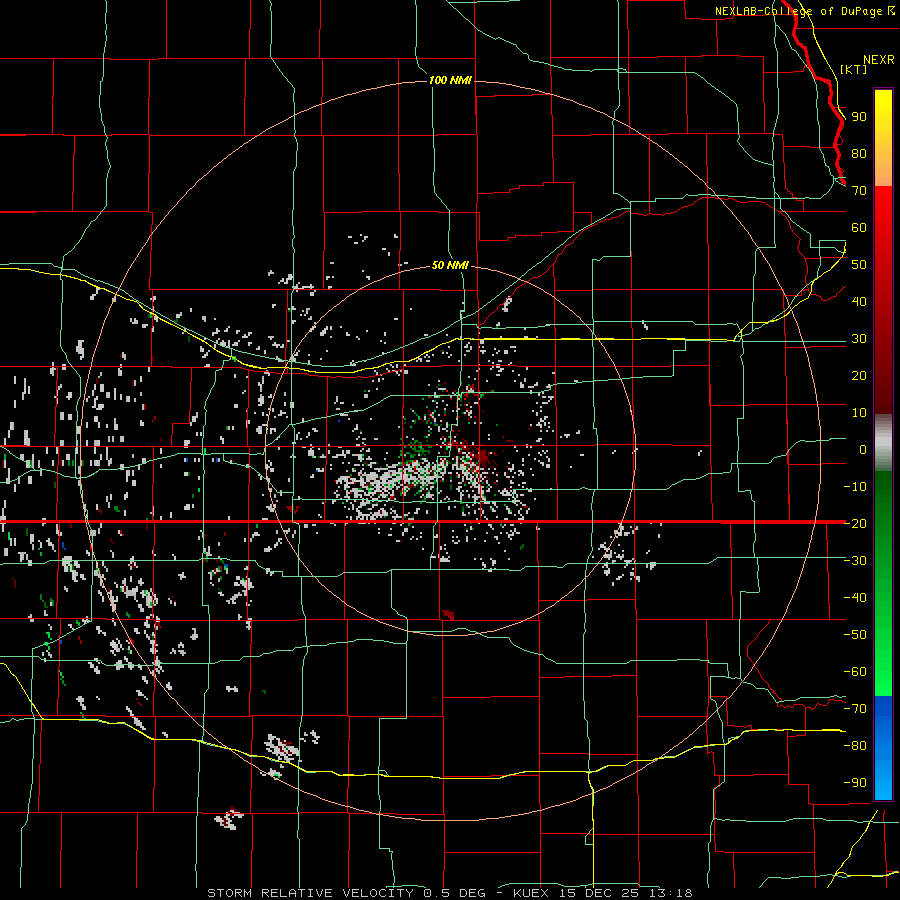Click the KUEX station identifier in footer
The width and height of the screenshot is (900, 900).
tap(531, 893)
